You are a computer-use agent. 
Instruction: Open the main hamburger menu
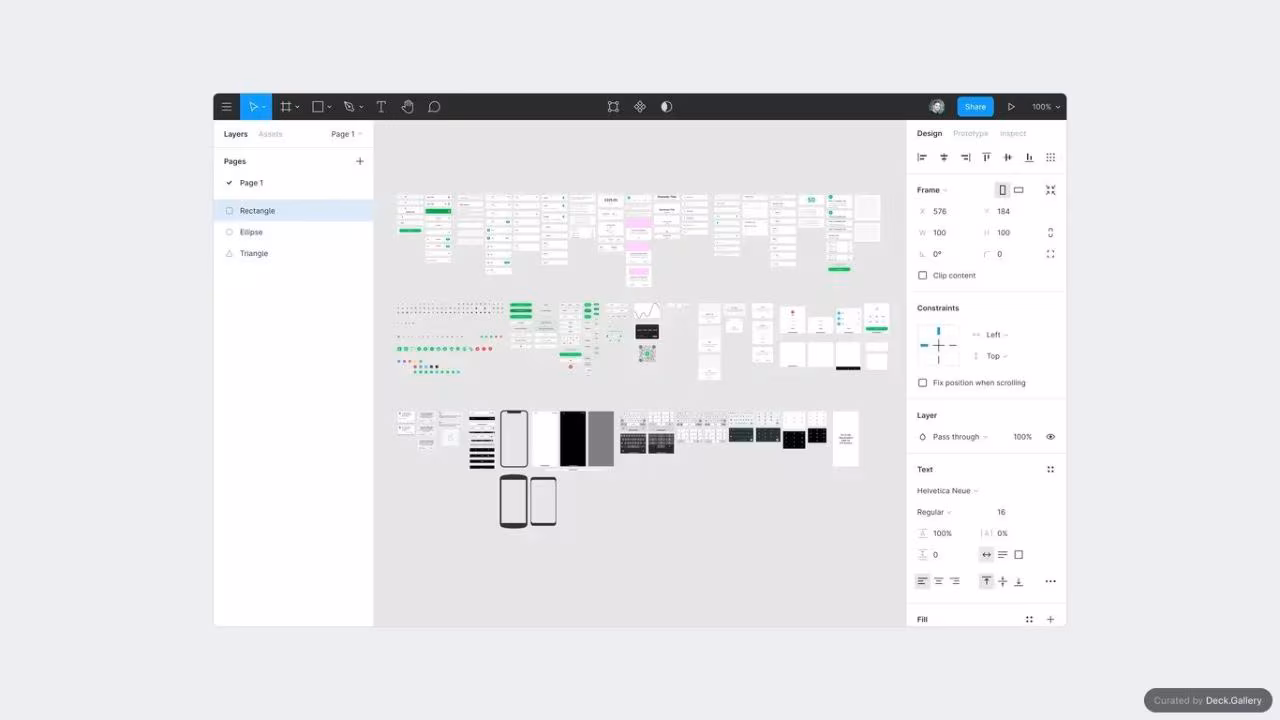(226, 107)
